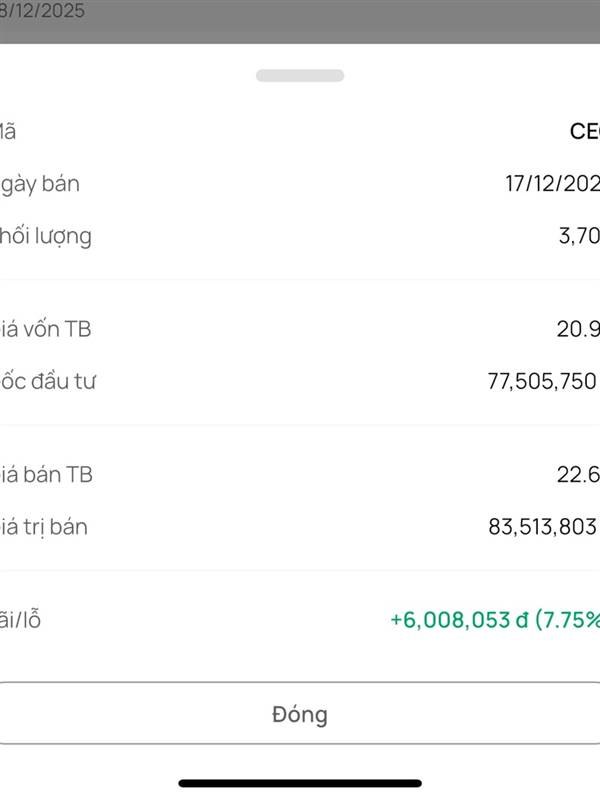The image size is (600, 800).
Task: Tap the average sell price 22.6
Action: coord(578,474)
